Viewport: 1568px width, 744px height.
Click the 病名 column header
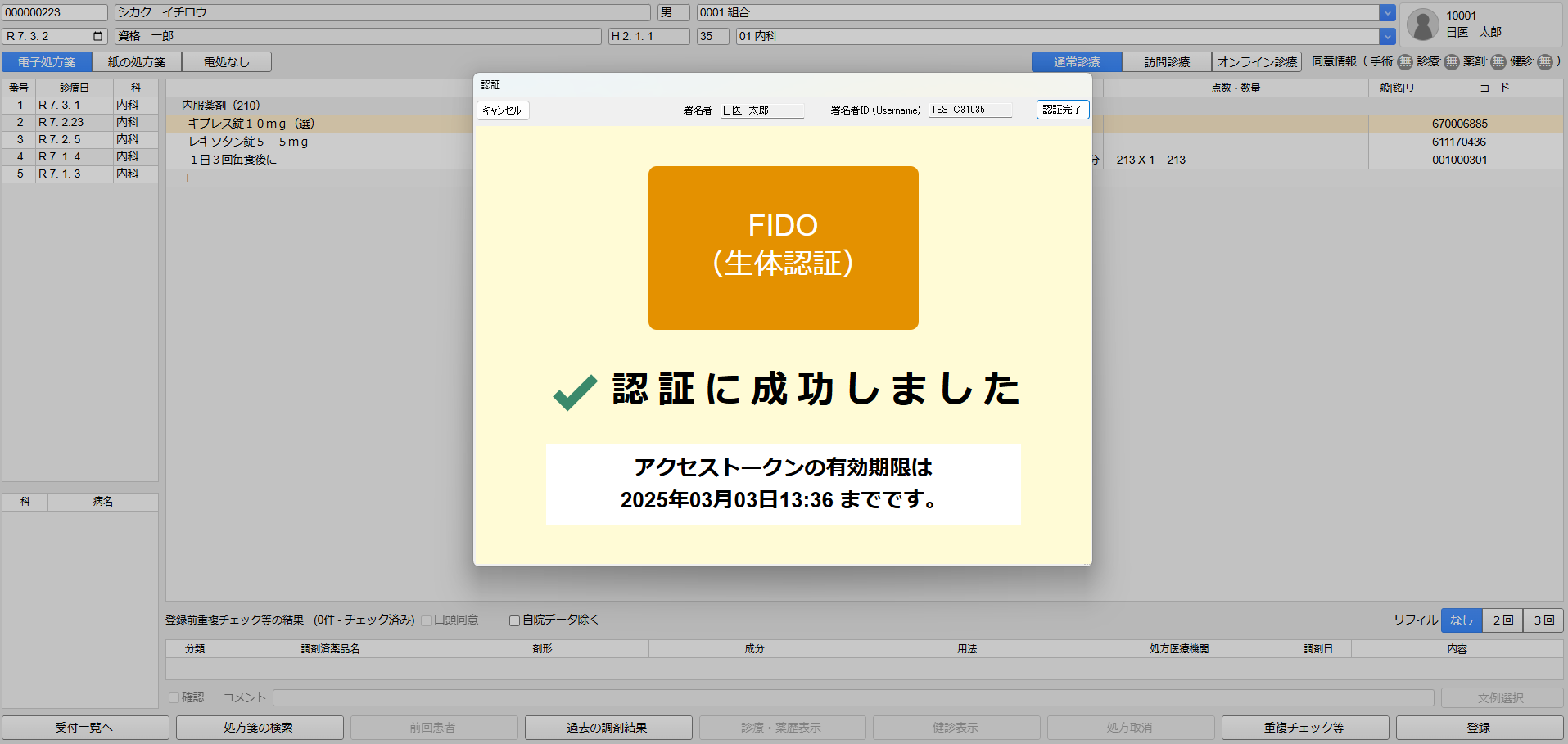click(x=103, y=502)
